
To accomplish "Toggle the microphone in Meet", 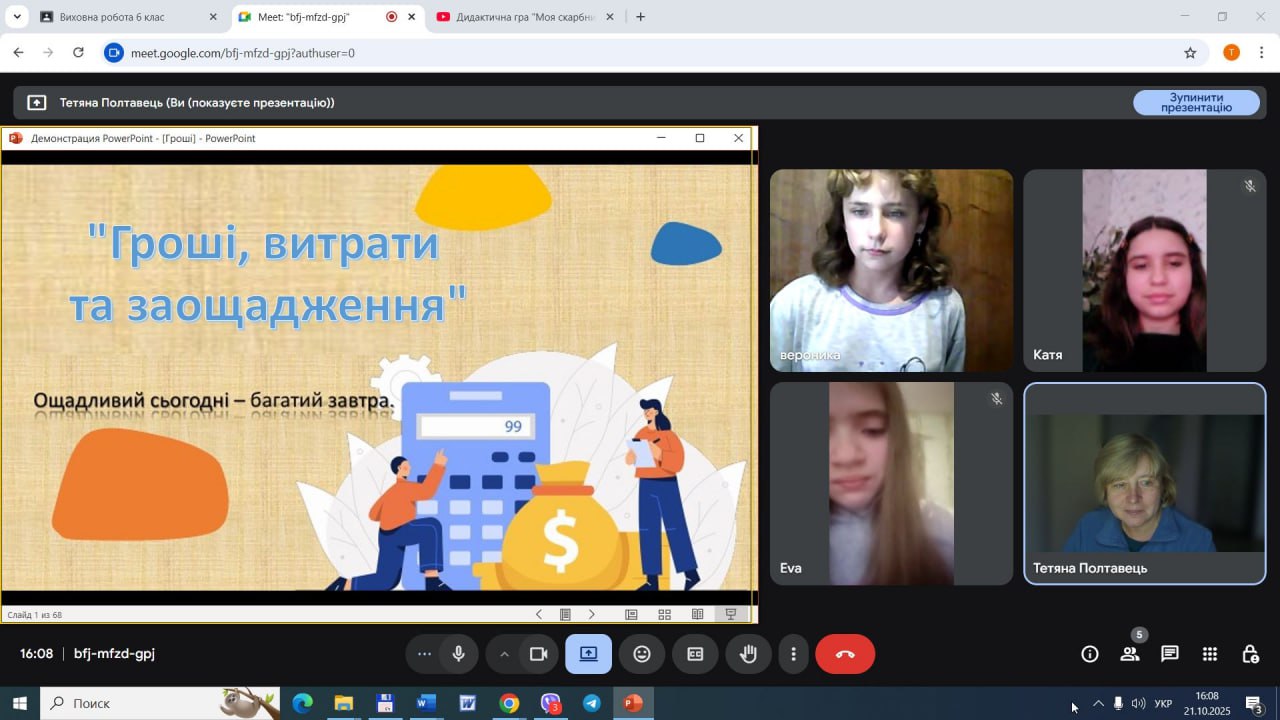I will [x=459, y=654].
